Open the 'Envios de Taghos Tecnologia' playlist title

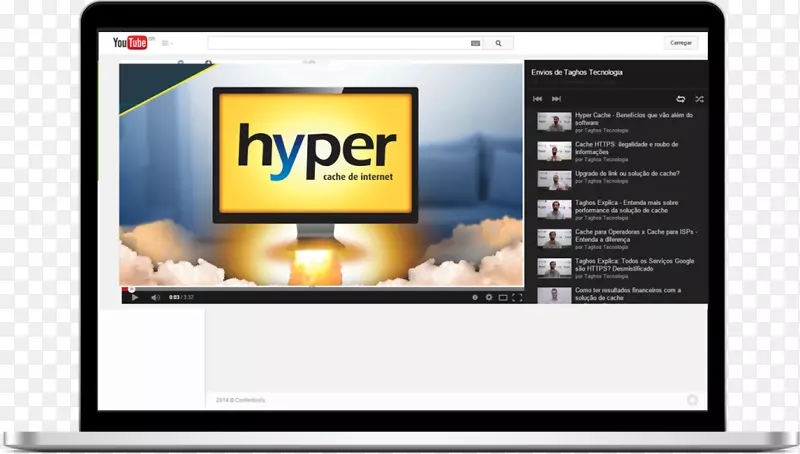(x=577, y=72)
